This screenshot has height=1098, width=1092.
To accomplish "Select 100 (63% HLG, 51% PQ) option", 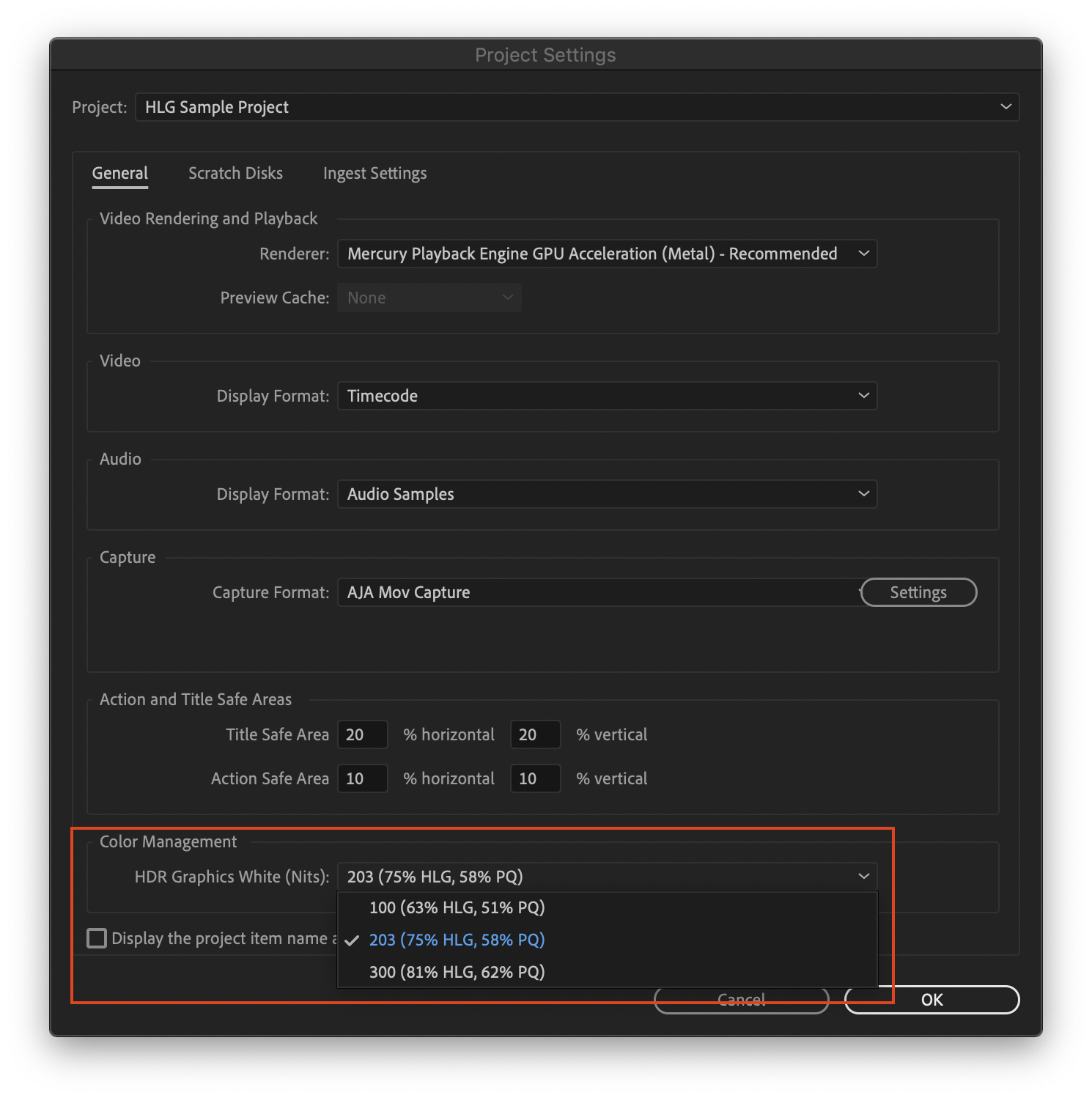I will click(457, 907).
